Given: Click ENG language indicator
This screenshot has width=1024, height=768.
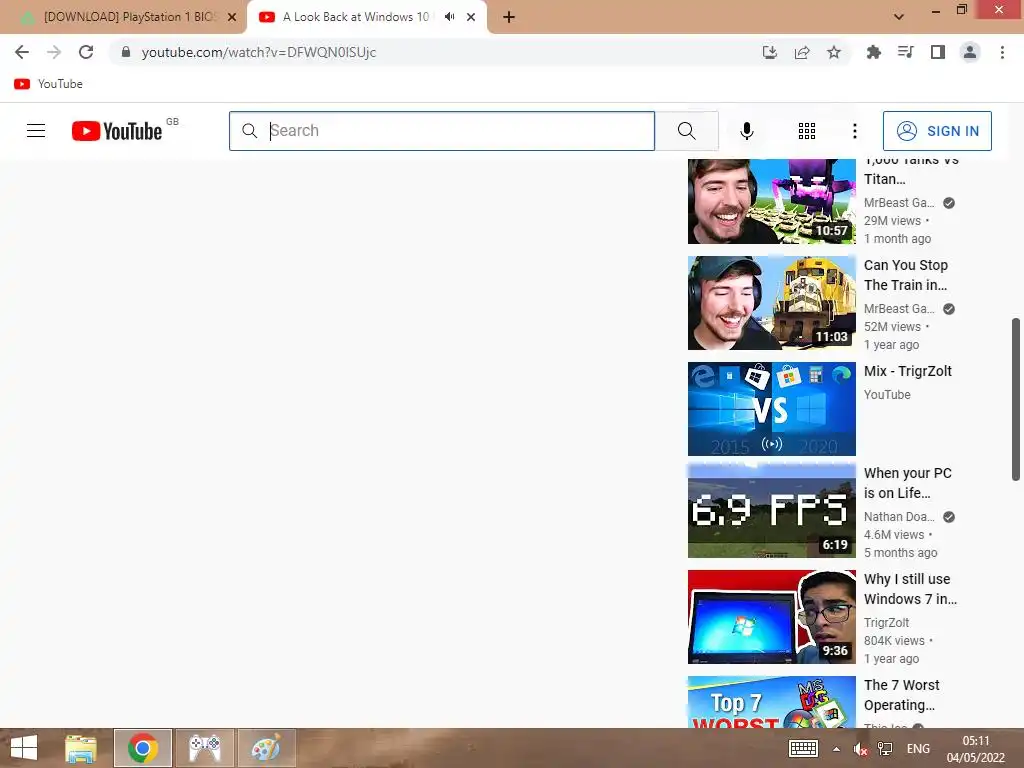Looking at the screenshot, I should 918,748.
